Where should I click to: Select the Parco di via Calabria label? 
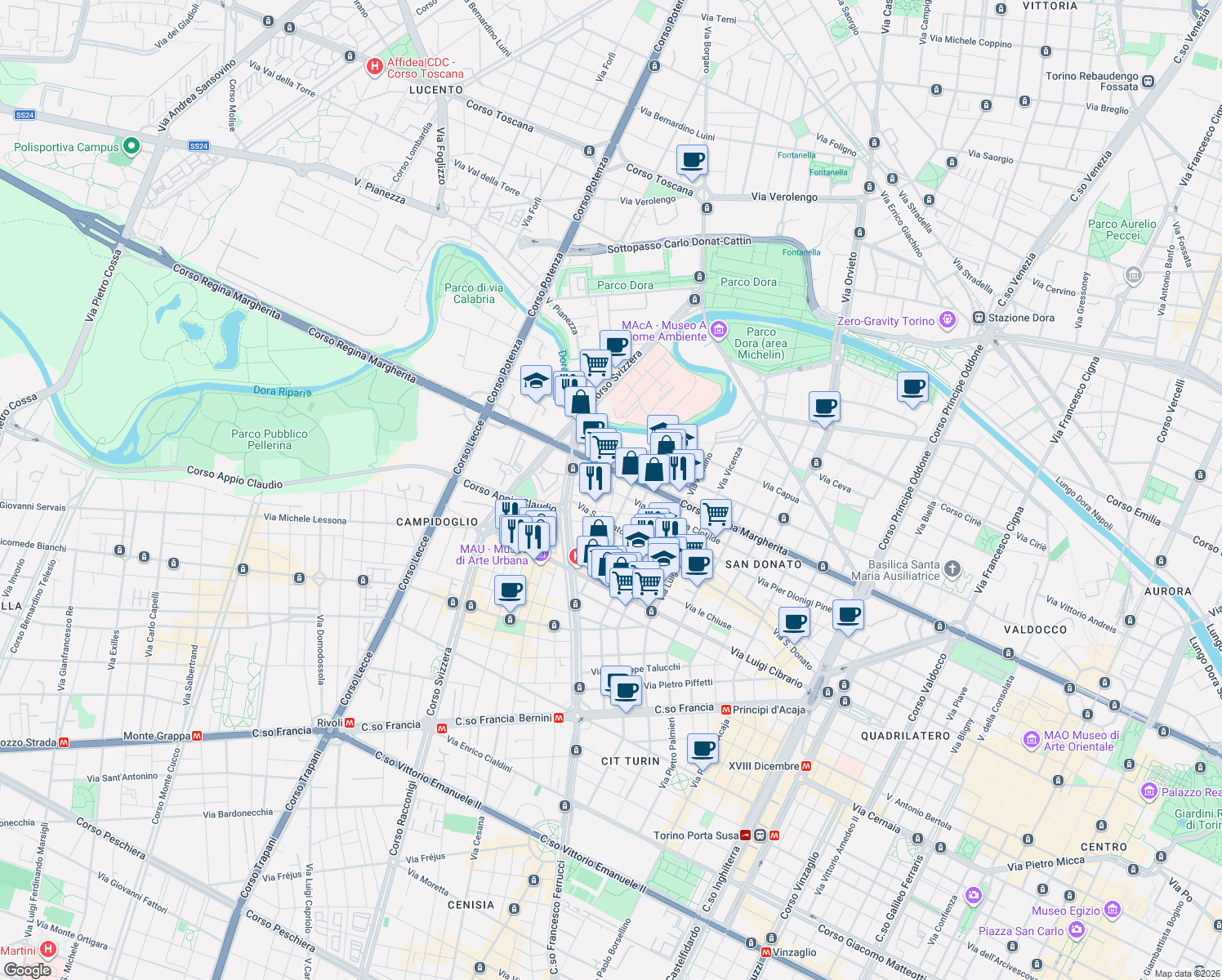click(x=474, y=293)
